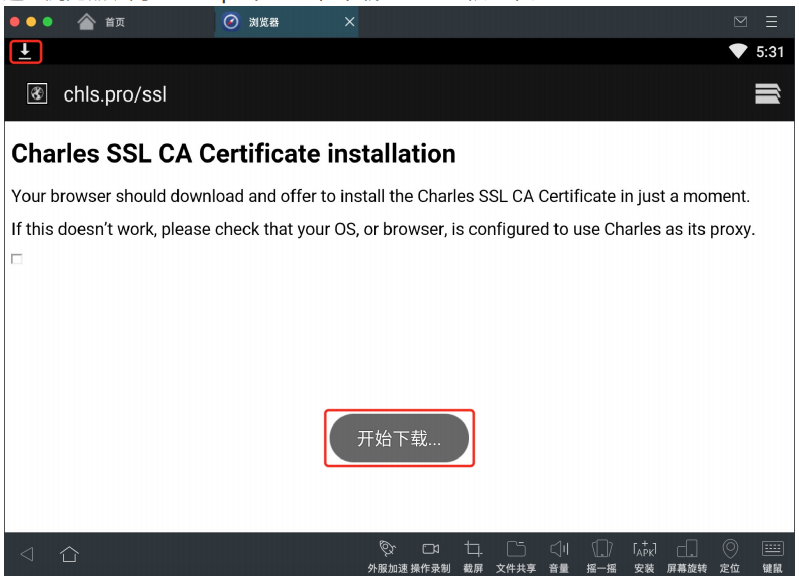Image resolution: width=799 pixels, height=581 pixels.
Task: Open the mail envelope icon in title bar
Action: point(740,21)
